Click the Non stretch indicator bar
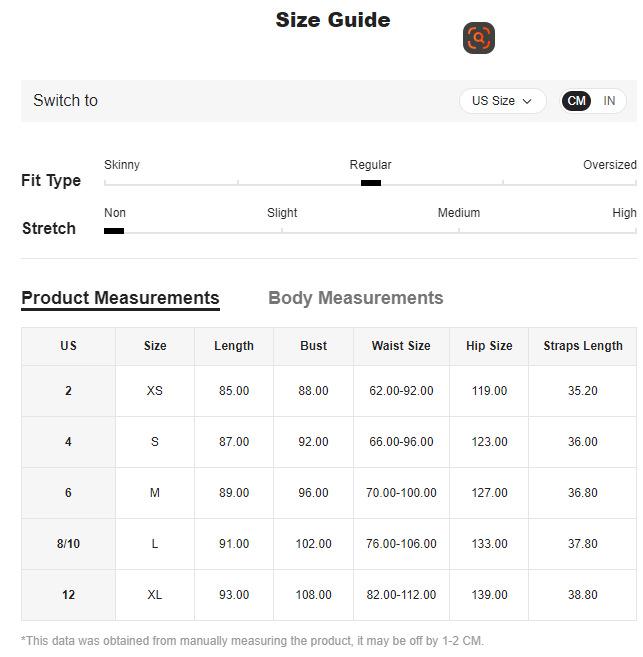Image resolution: width=643 pixels, height=657 pixels. (x=114, y=231)
